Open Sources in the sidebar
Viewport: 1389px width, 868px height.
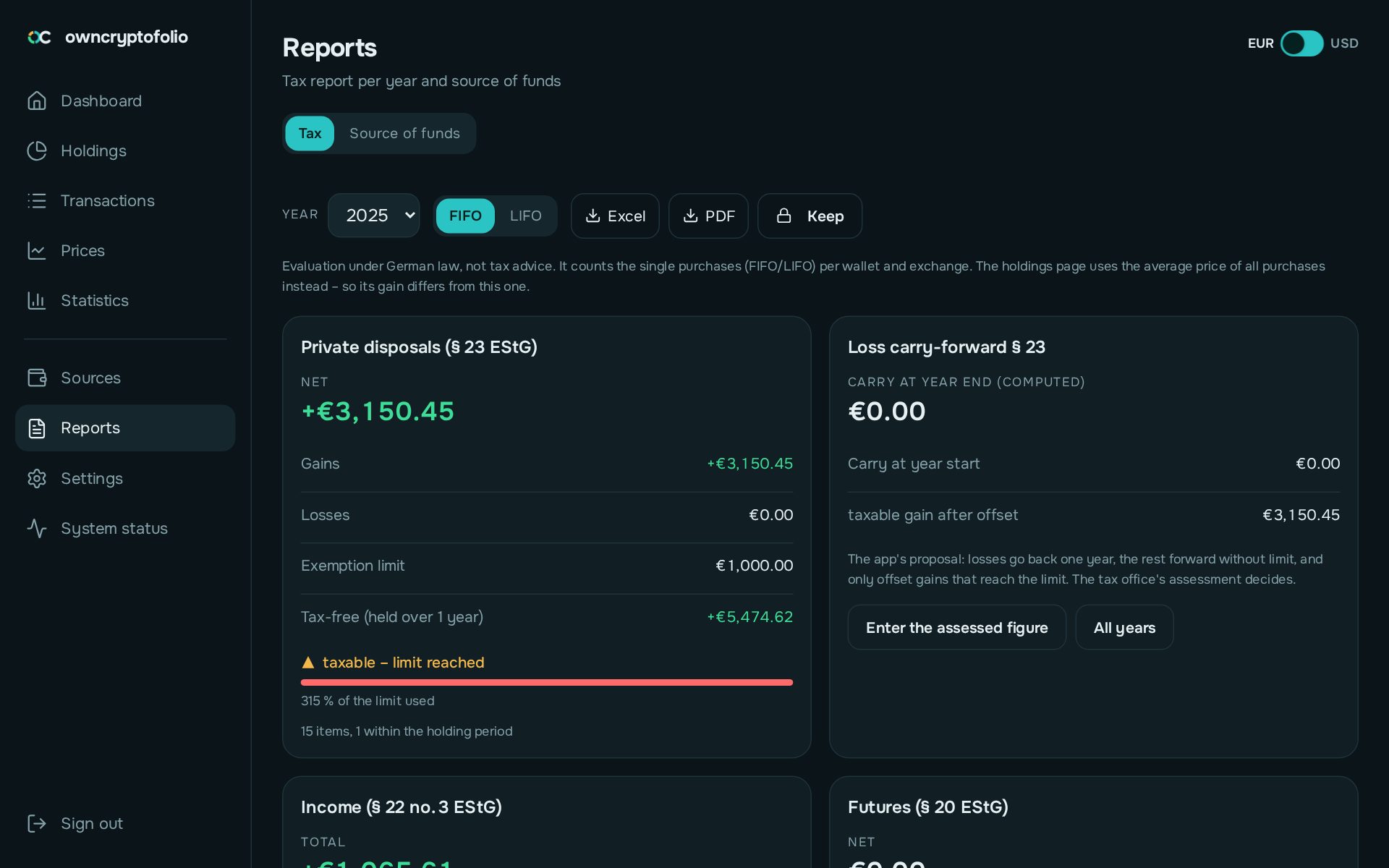click(125, 378)
